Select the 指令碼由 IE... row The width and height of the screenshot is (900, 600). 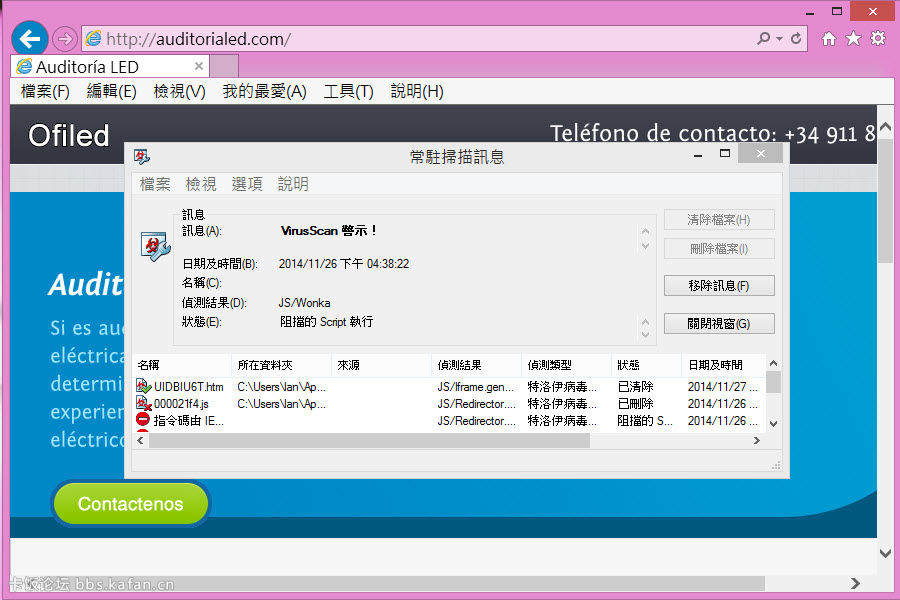coord(449,420)
